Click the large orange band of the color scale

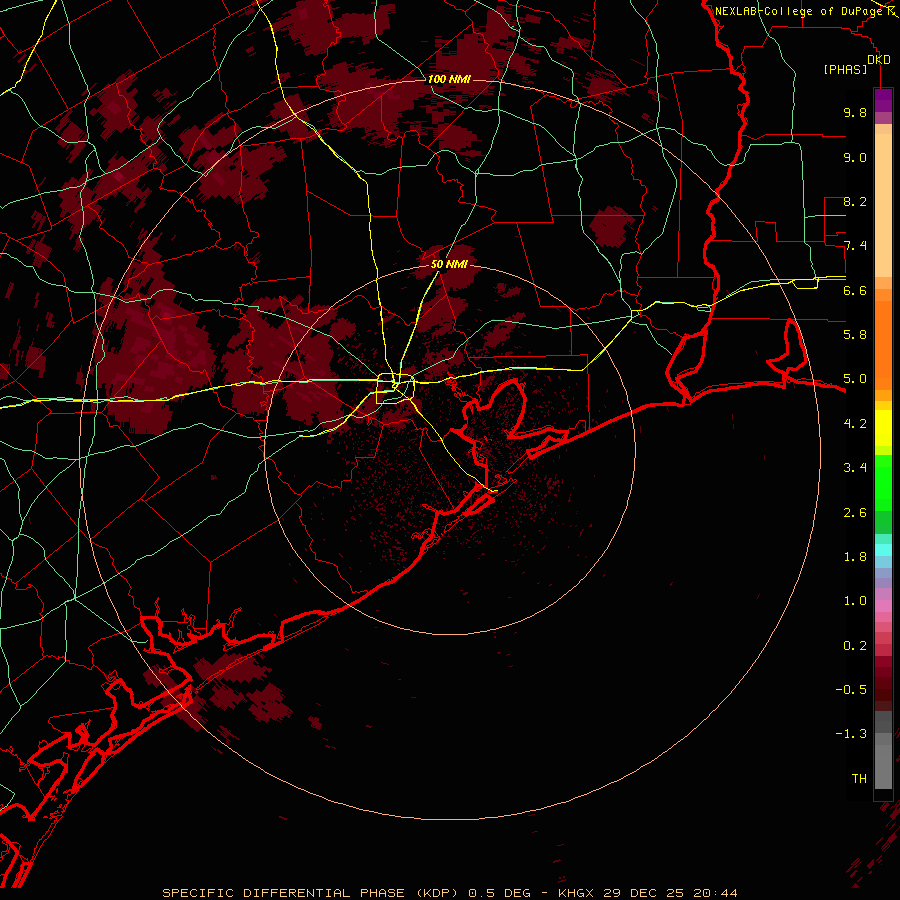[x=883, y=346]
